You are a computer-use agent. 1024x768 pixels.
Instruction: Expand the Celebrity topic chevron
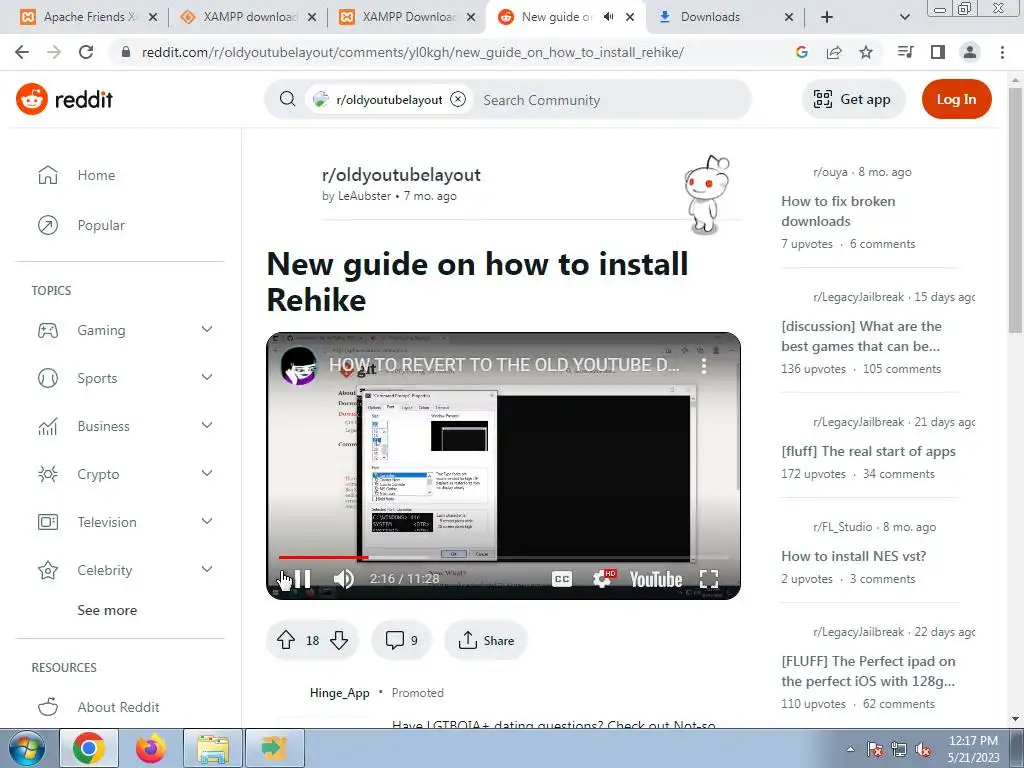[207, 569]
